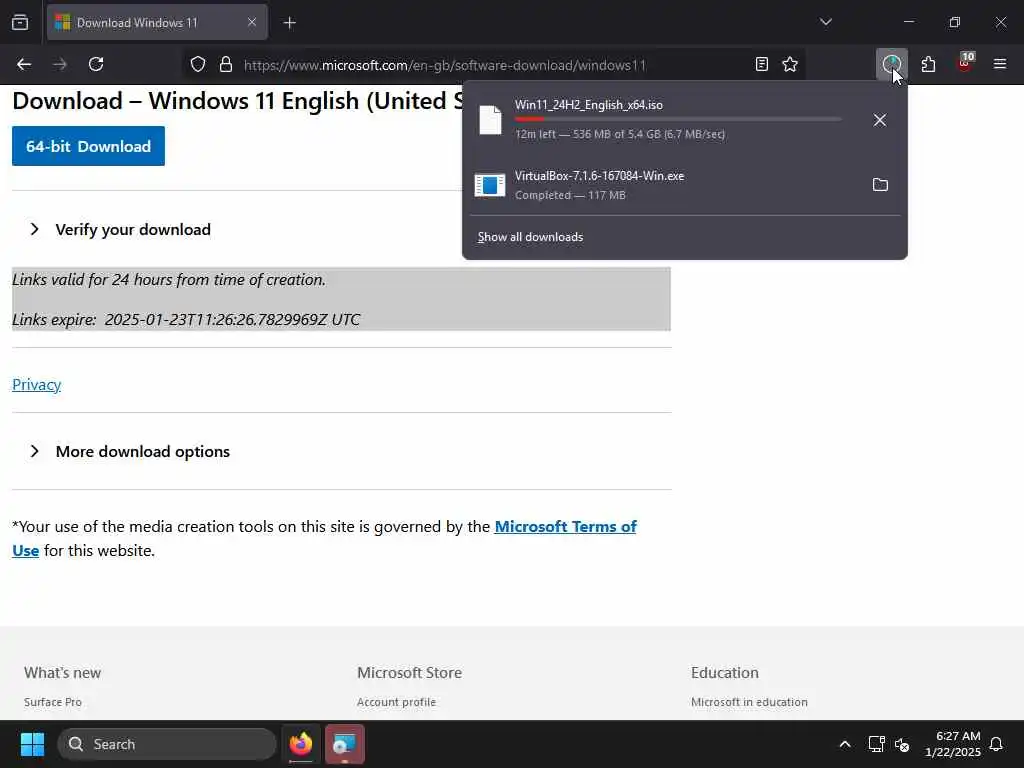1024x768 pixels.
Task: Close the Download Windows 11 tab
Action: tap(251, 22)
